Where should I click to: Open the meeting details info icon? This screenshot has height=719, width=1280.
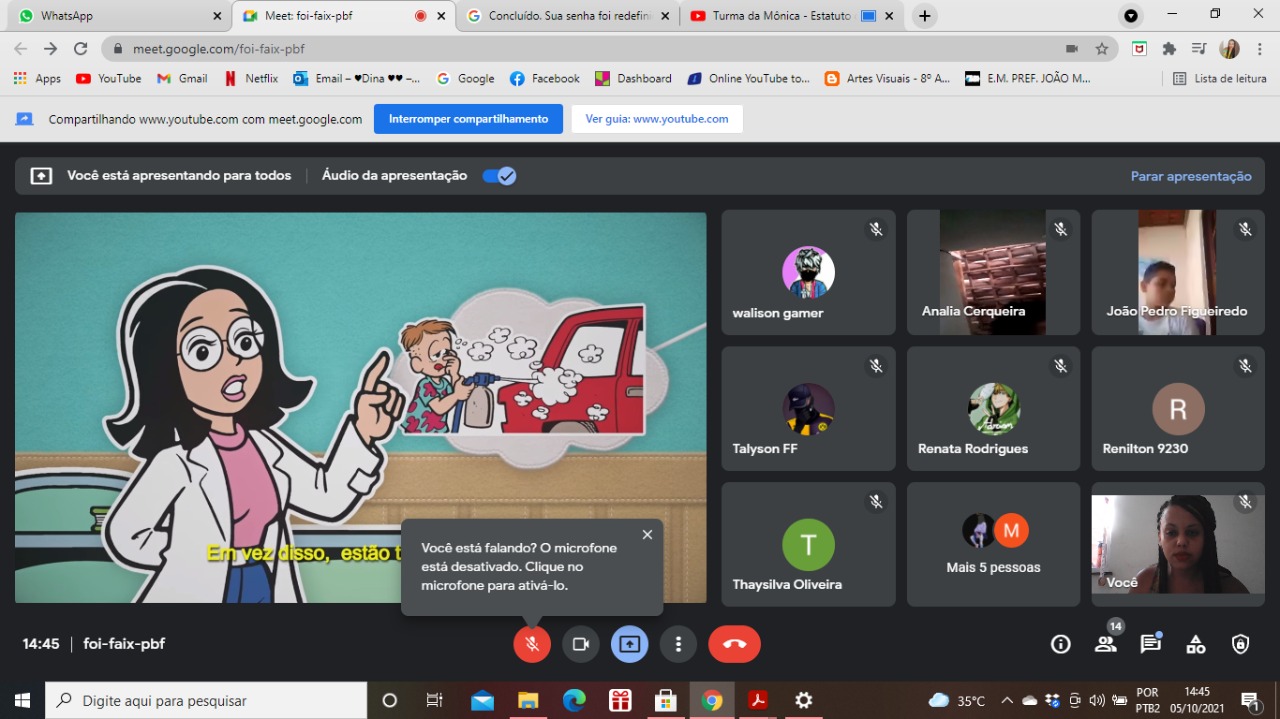[x=1061, y=644]
